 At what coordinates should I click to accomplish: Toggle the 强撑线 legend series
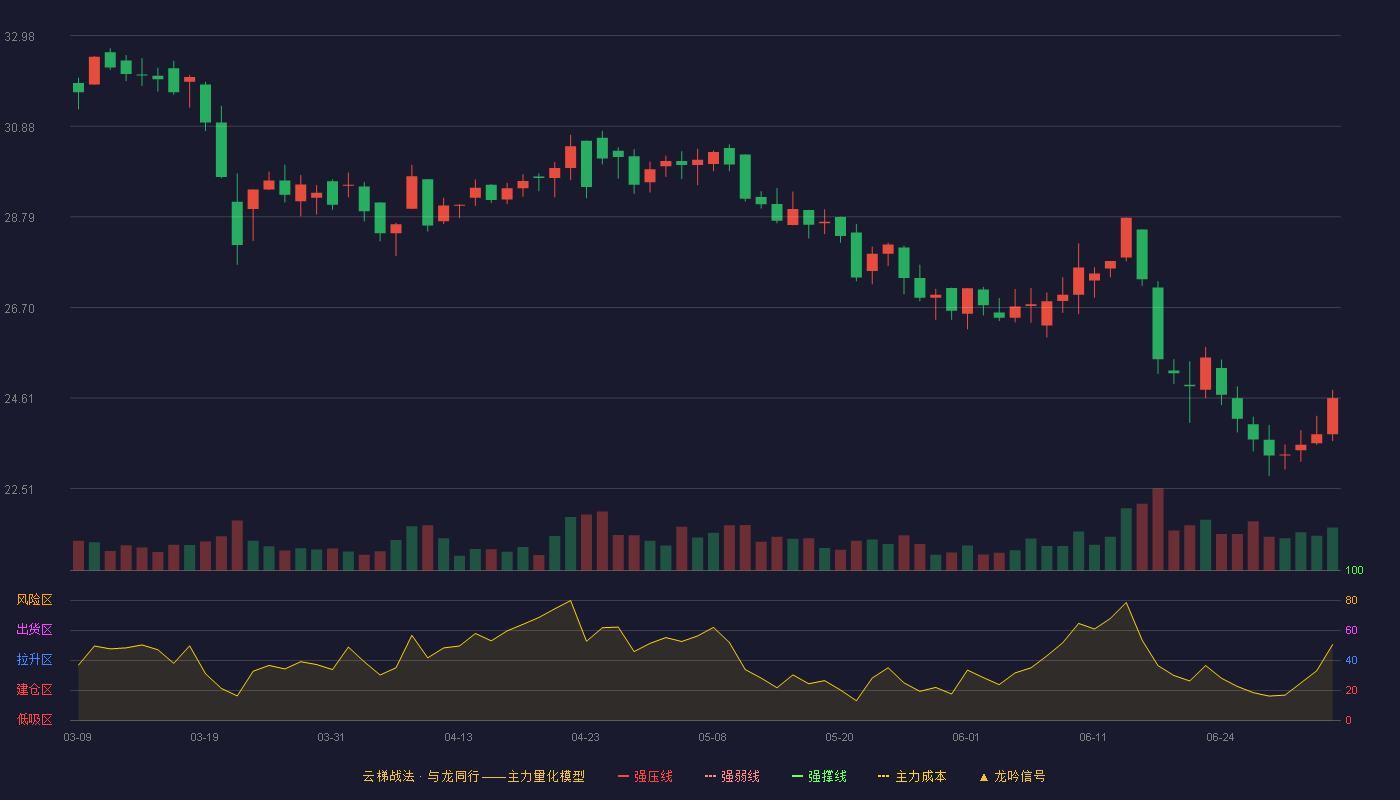coord(819,776)
